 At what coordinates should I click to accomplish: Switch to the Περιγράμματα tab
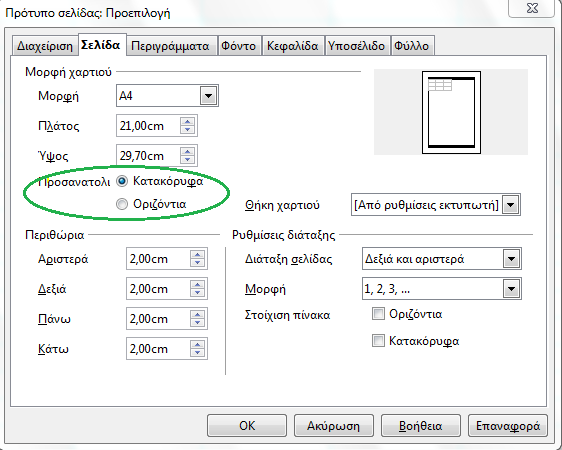tap(170, 46)
